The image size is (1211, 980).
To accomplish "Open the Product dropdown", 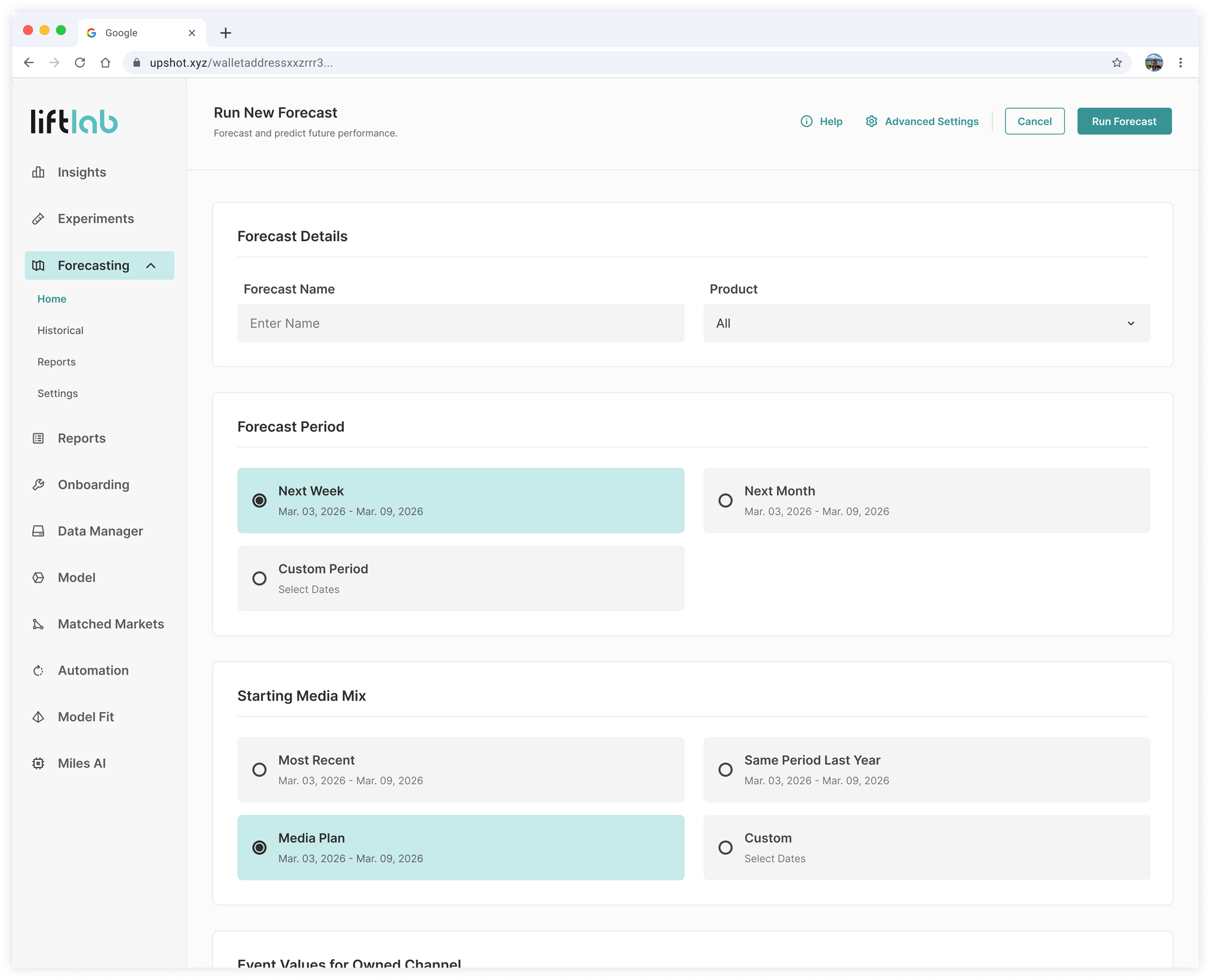I will point(926,324).
